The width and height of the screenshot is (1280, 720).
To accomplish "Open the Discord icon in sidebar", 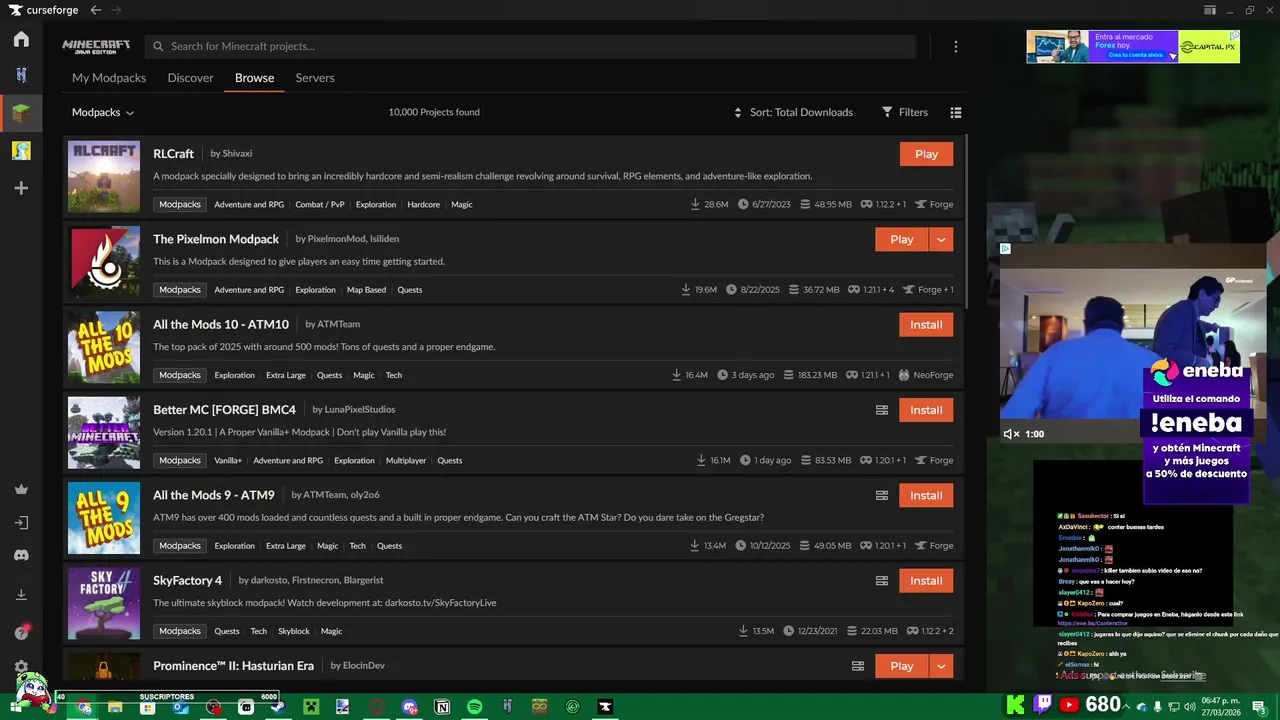I will point(21,556).
